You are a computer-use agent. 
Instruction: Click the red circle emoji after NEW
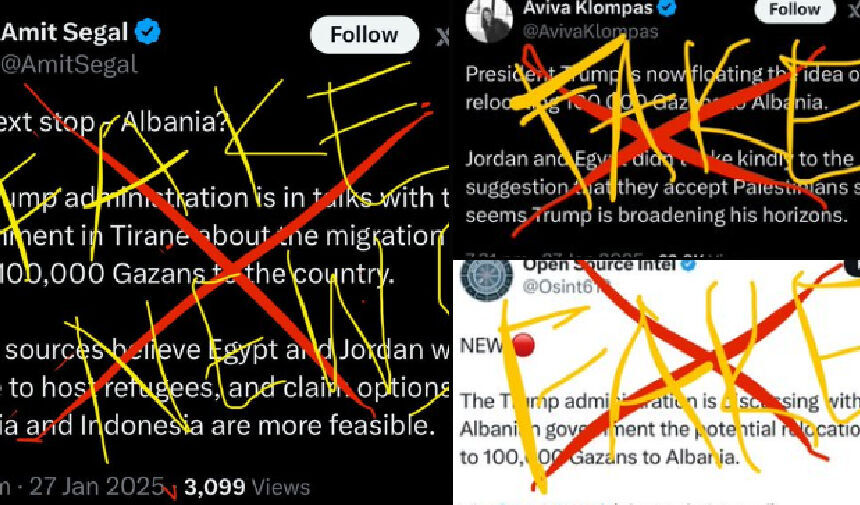click(523, 345)
